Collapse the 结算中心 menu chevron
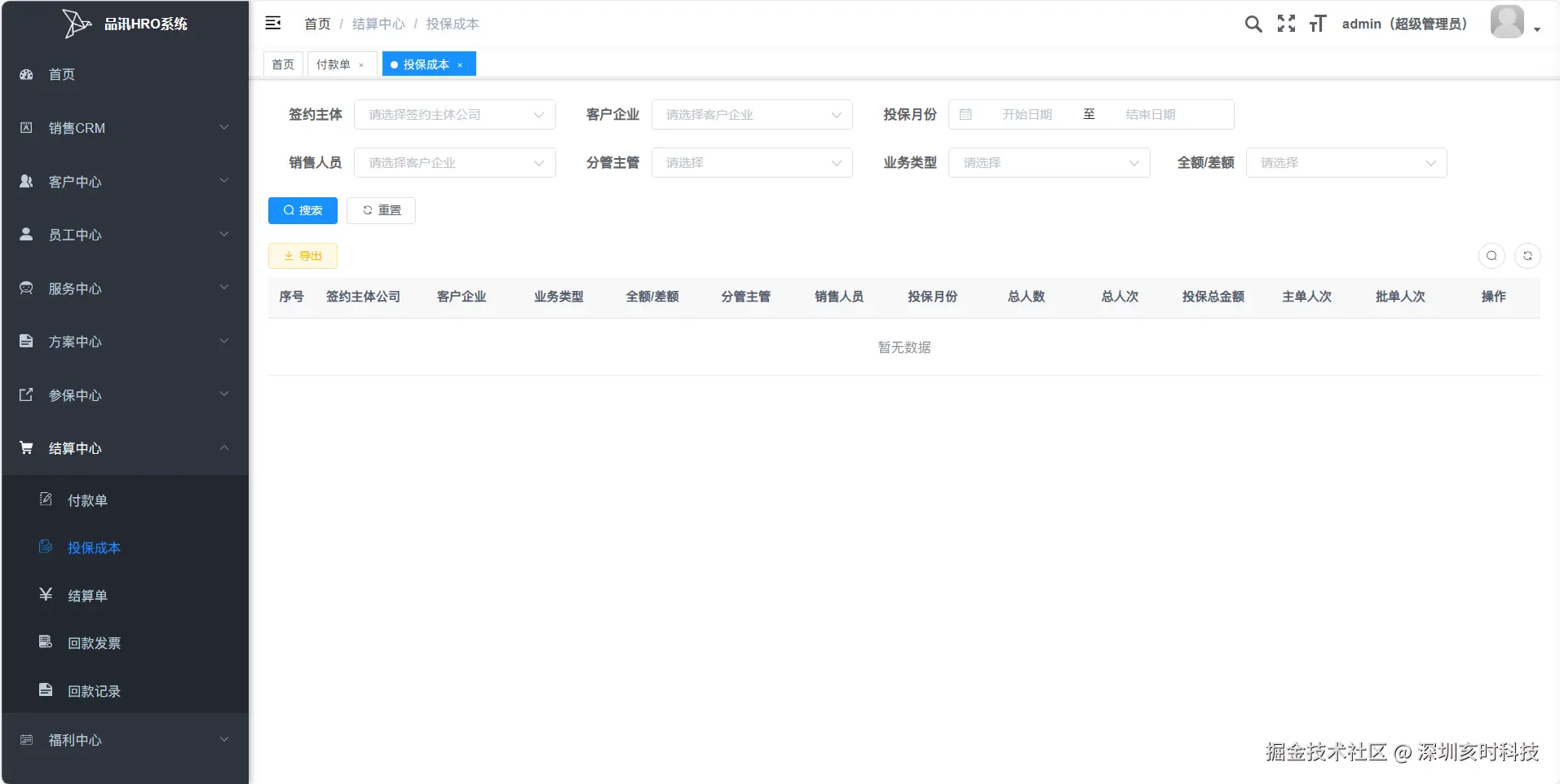Viewport: 1560px width, 784px height. [x=224, y=447]
